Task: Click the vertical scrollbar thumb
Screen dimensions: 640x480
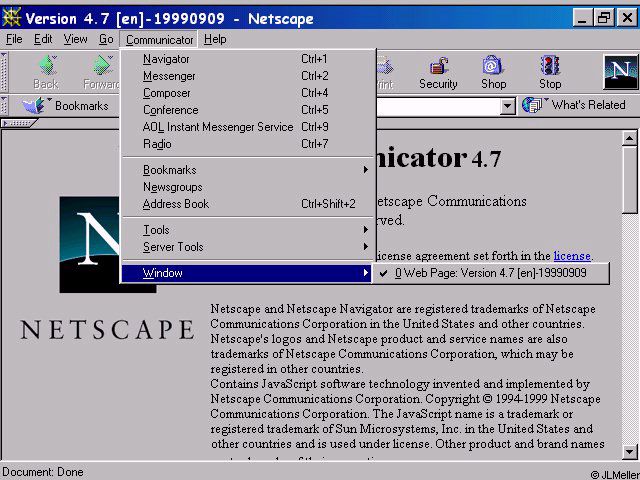Action: click(x=629, y=180)
